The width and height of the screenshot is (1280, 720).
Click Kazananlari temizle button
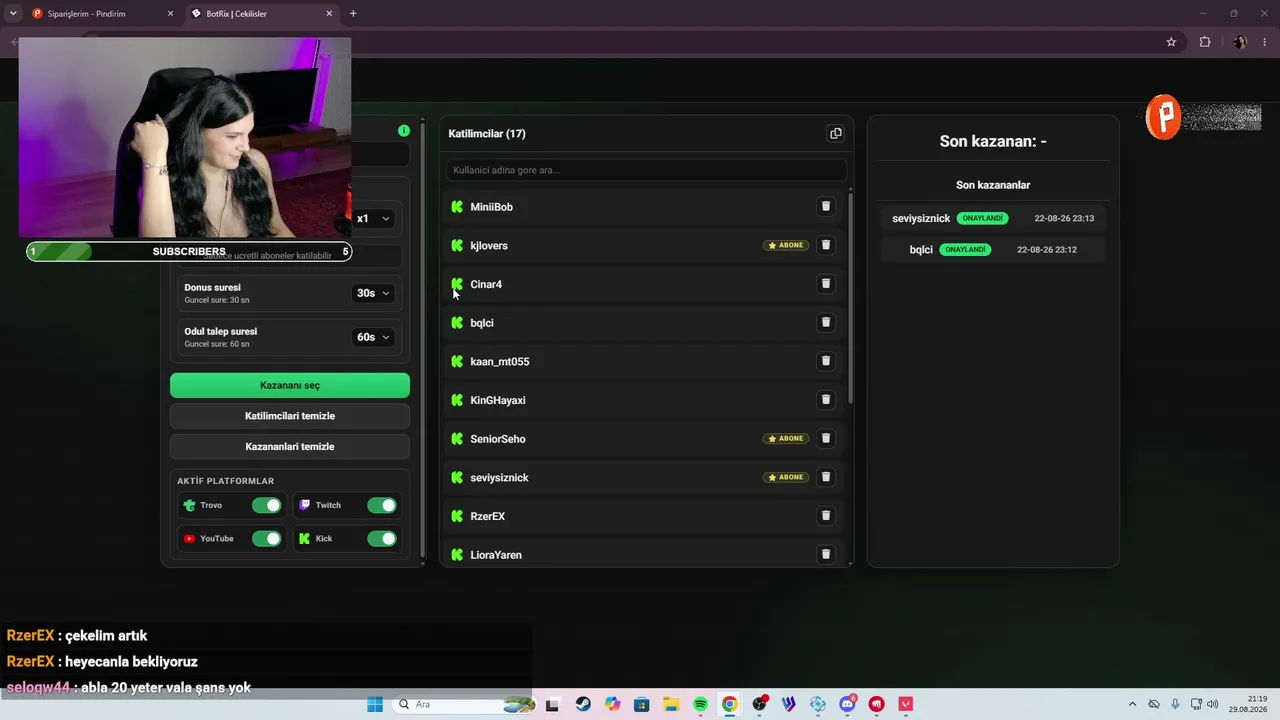pos(290,446)
